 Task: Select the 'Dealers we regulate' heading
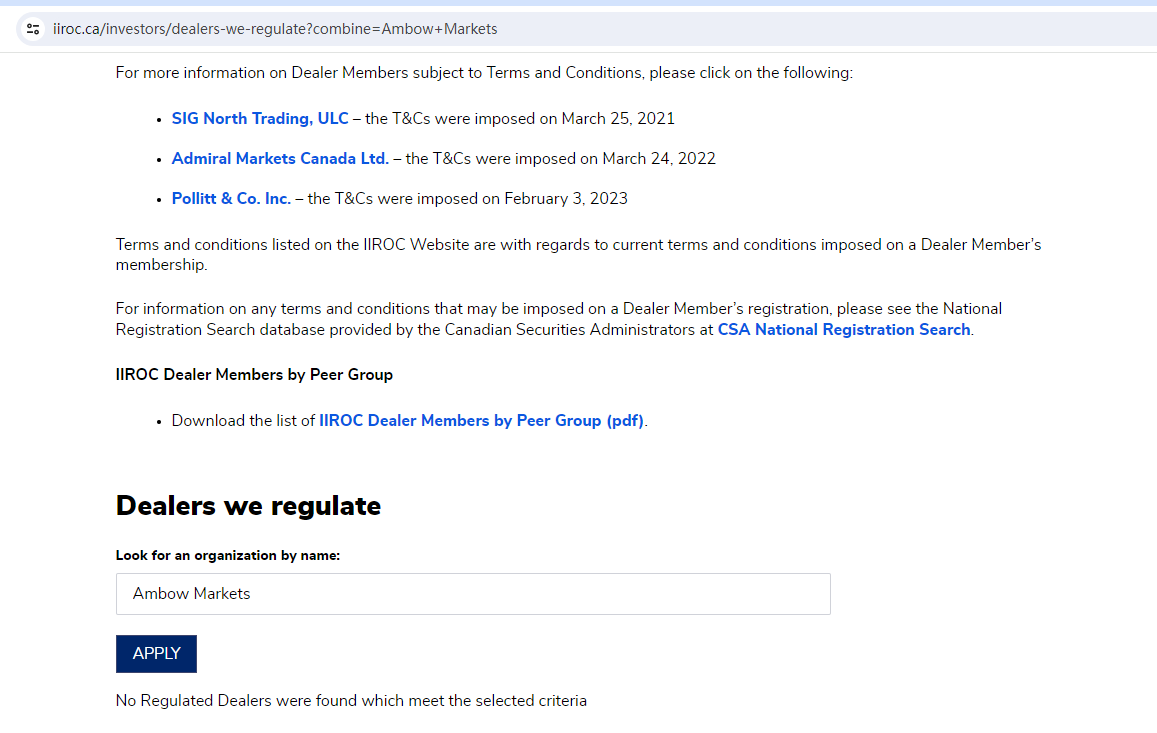point(248,506)
